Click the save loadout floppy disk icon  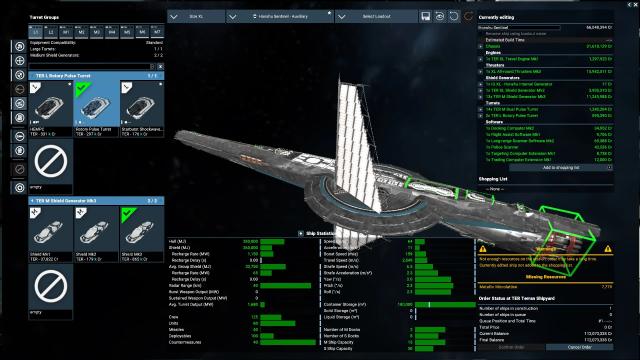[x=425, y=16]
